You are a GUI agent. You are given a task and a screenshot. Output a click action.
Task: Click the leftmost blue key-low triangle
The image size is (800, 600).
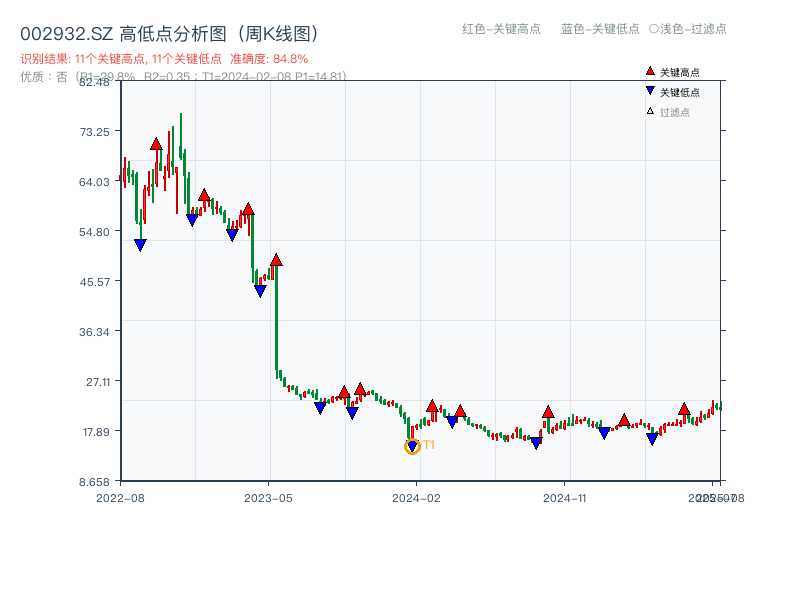(140, 242)
